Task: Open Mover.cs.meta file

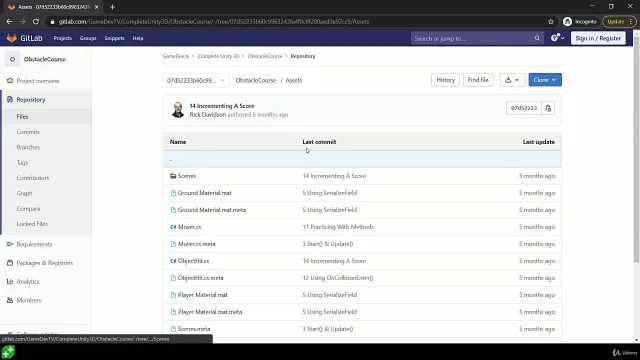Action: coord(197,244)
